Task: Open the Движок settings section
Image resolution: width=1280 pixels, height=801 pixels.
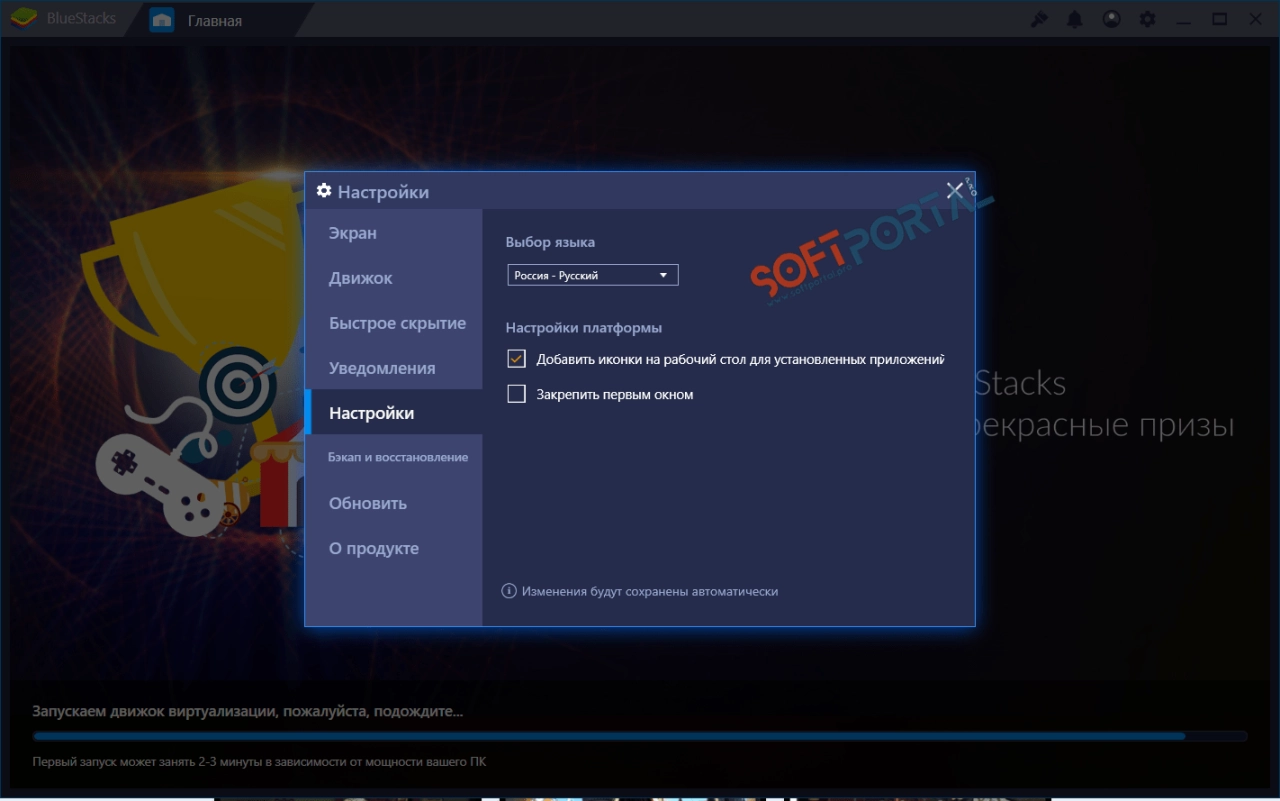Action: pos(394,278)
